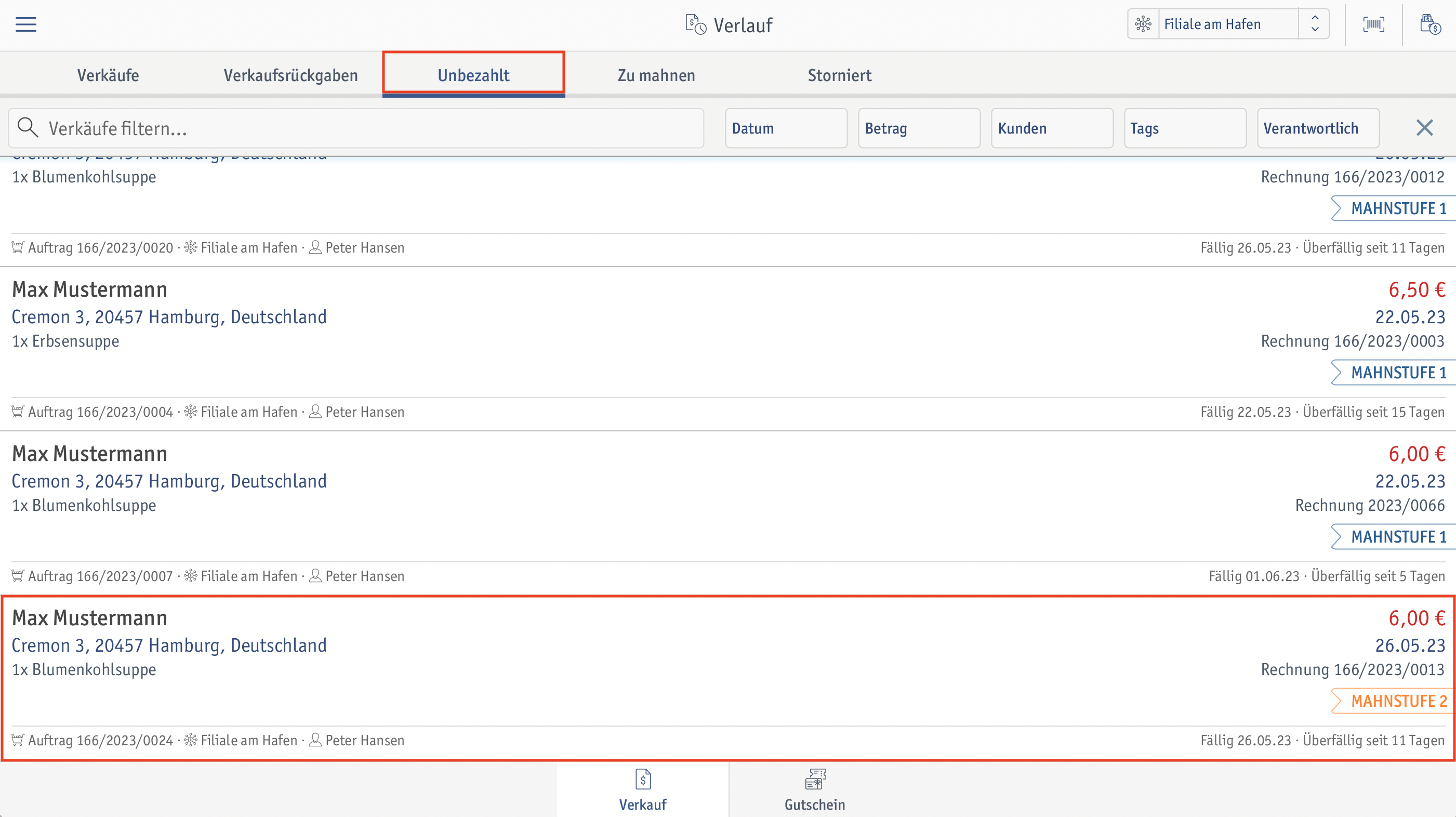Click the text Rechnung 166/2023/0012

1353,177
